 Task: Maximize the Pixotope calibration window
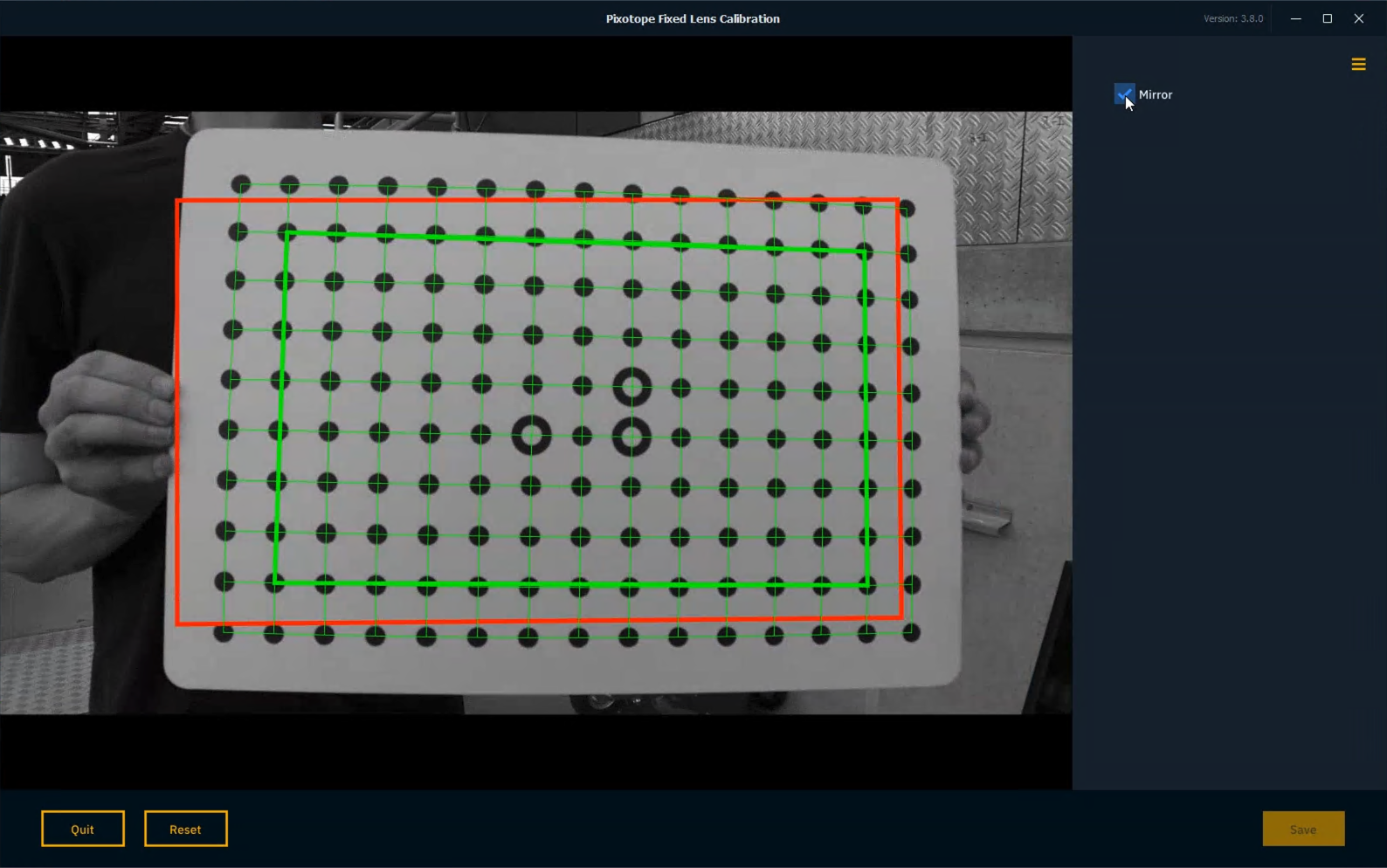[x=1328, y=18]
